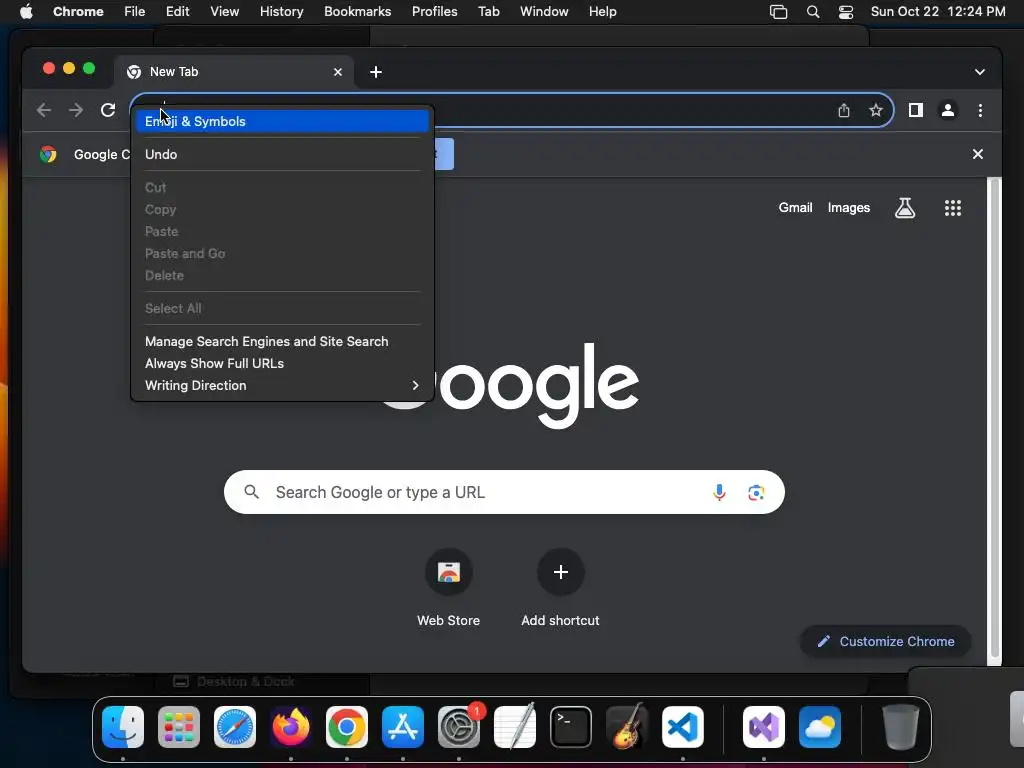The image size is (1024, 768).
Task: Select Manage Search Engines and Site Search
Action: coord(282,342)
